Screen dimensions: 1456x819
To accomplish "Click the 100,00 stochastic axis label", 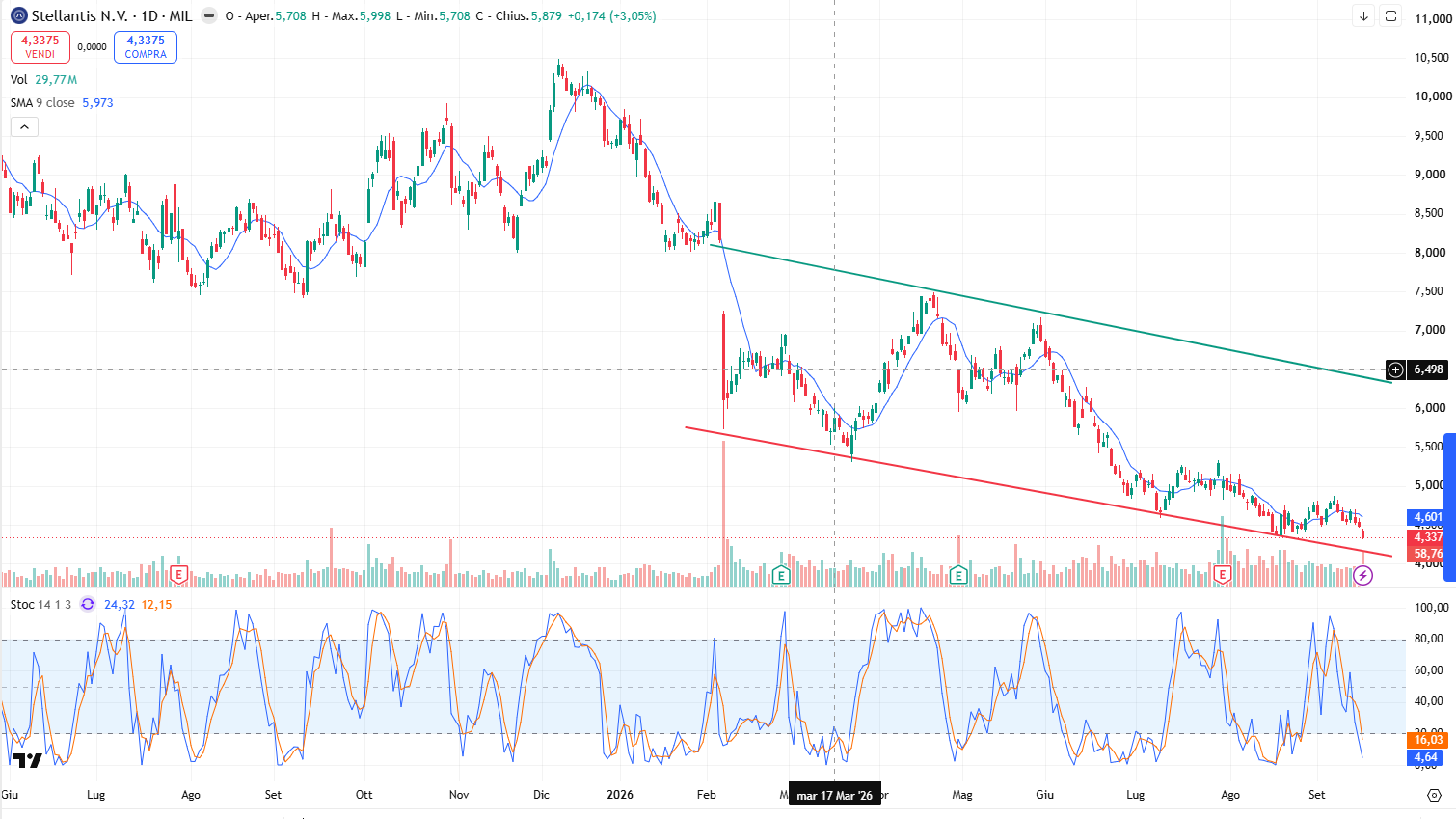I will pos(1432,608).
